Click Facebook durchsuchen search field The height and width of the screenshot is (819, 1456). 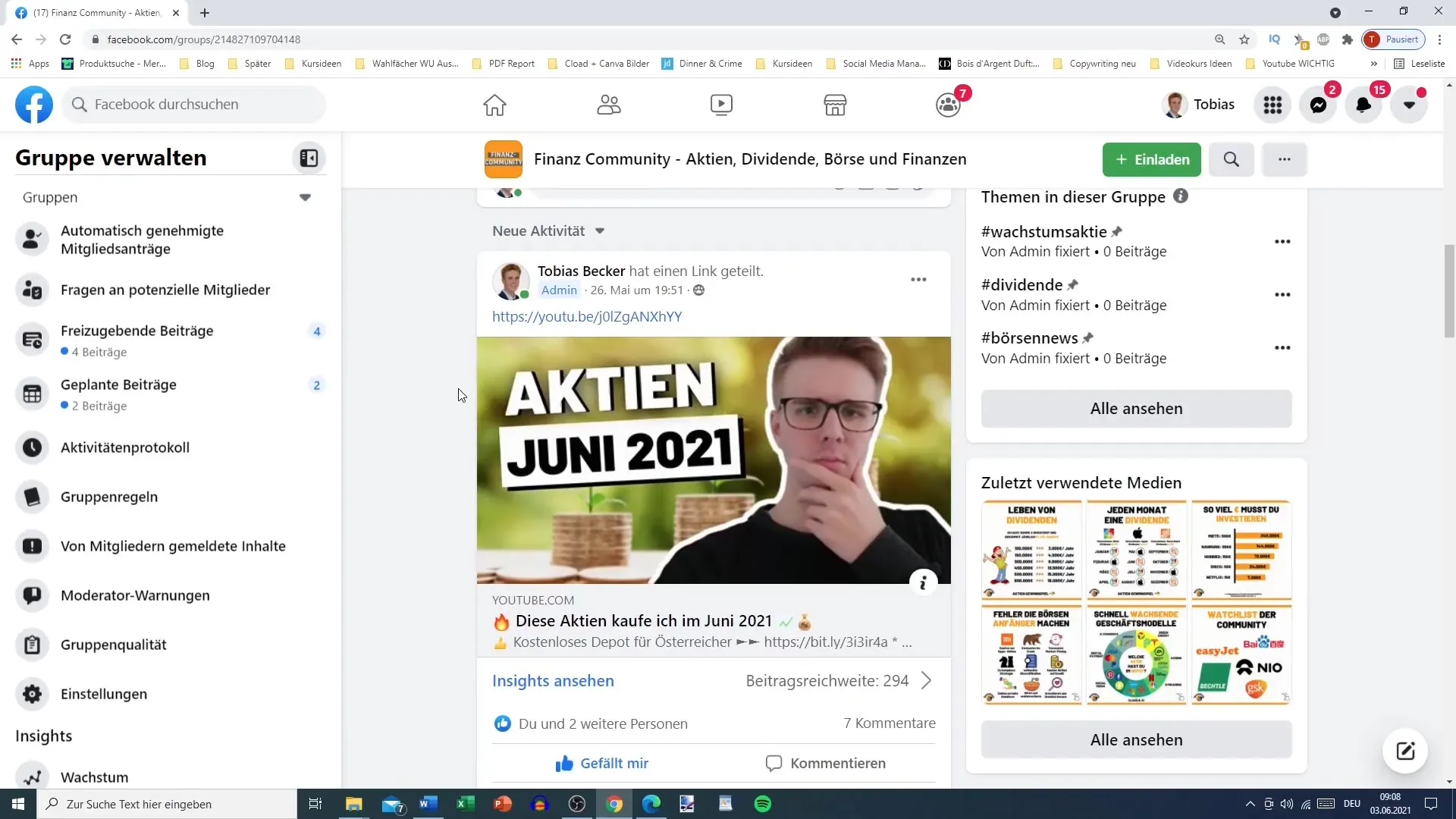[194, 105]
